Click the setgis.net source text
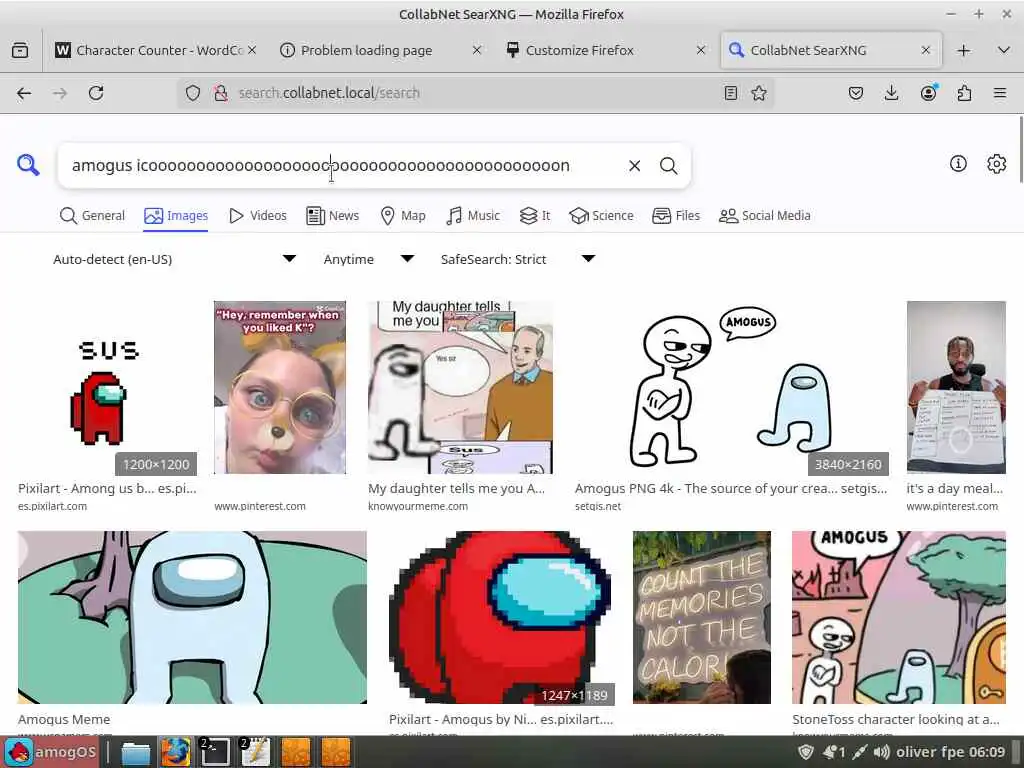The height and width of the screenshot is (768, 1024). click(598, 506)
